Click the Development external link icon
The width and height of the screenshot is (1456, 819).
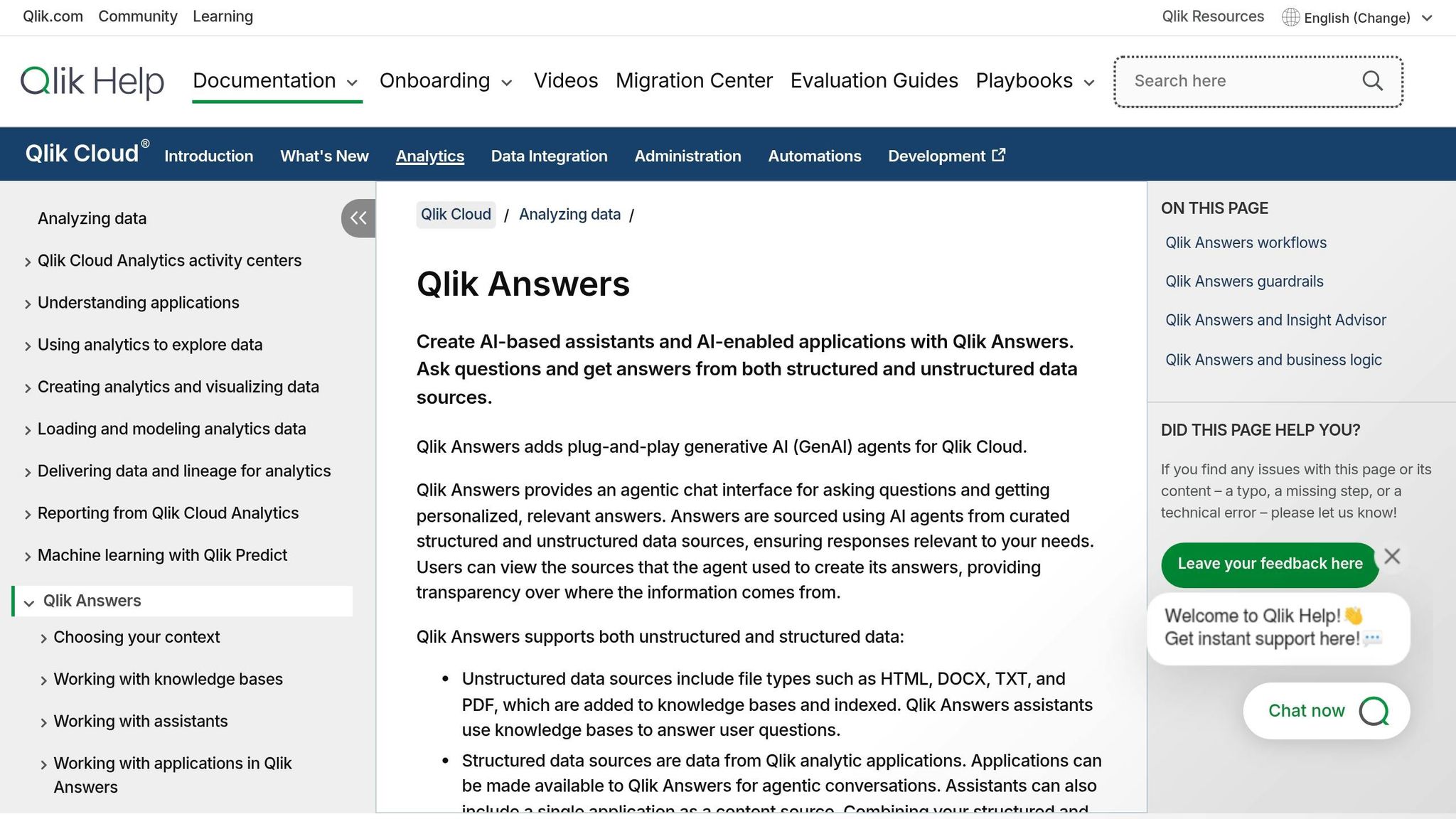point(999,155)
